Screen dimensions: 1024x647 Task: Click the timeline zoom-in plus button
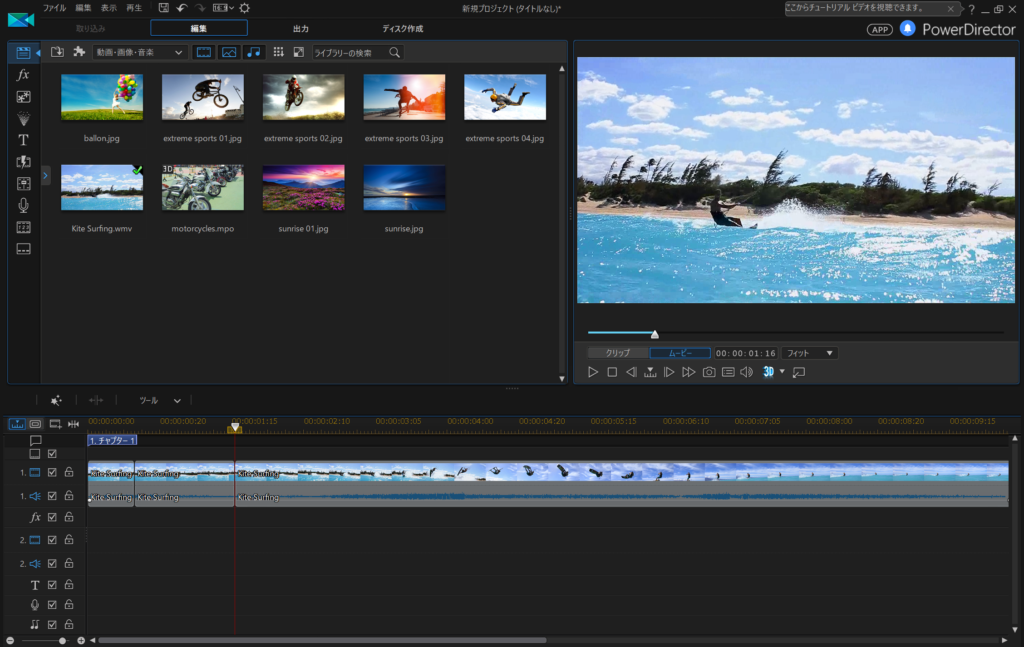coord(81,640)
